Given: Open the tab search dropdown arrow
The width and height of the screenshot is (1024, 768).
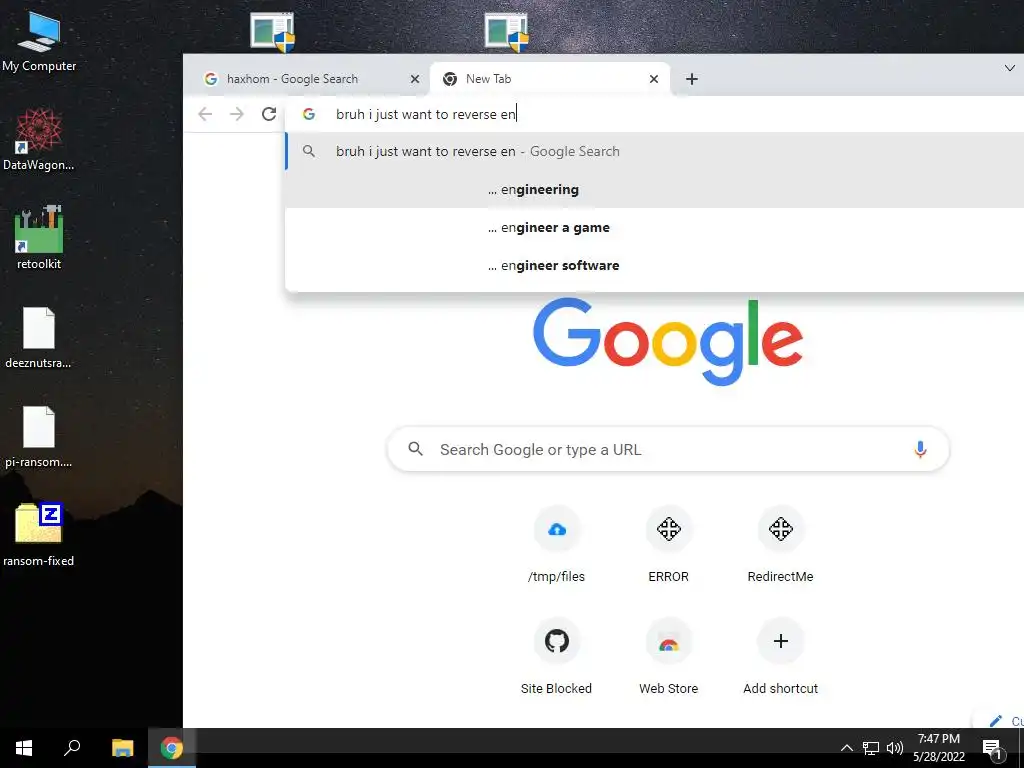Looking at the screenshot, I should (x=1010, y=68).
